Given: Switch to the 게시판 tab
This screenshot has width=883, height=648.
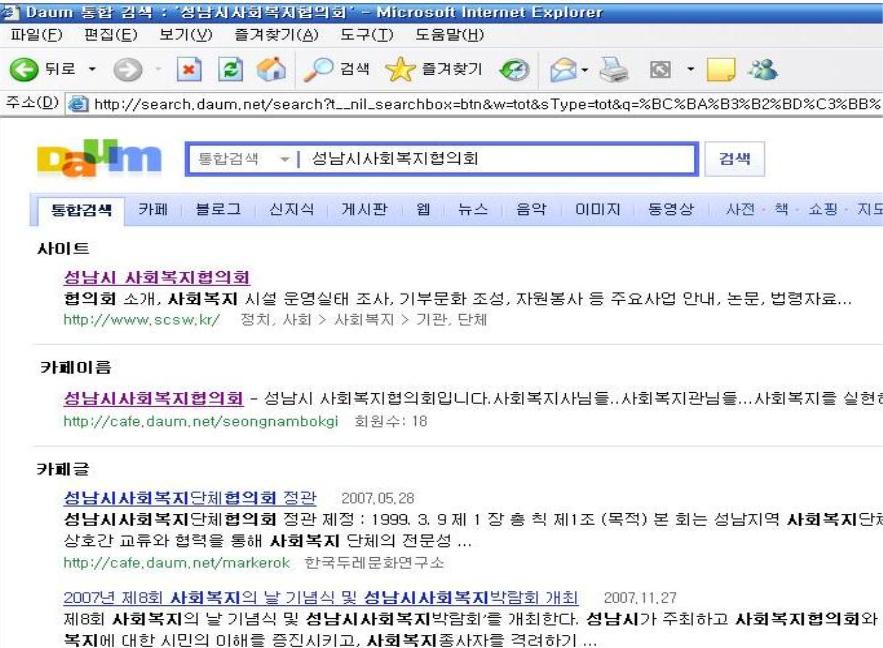Looking at the screenshot, I should (x=364, y=209).
